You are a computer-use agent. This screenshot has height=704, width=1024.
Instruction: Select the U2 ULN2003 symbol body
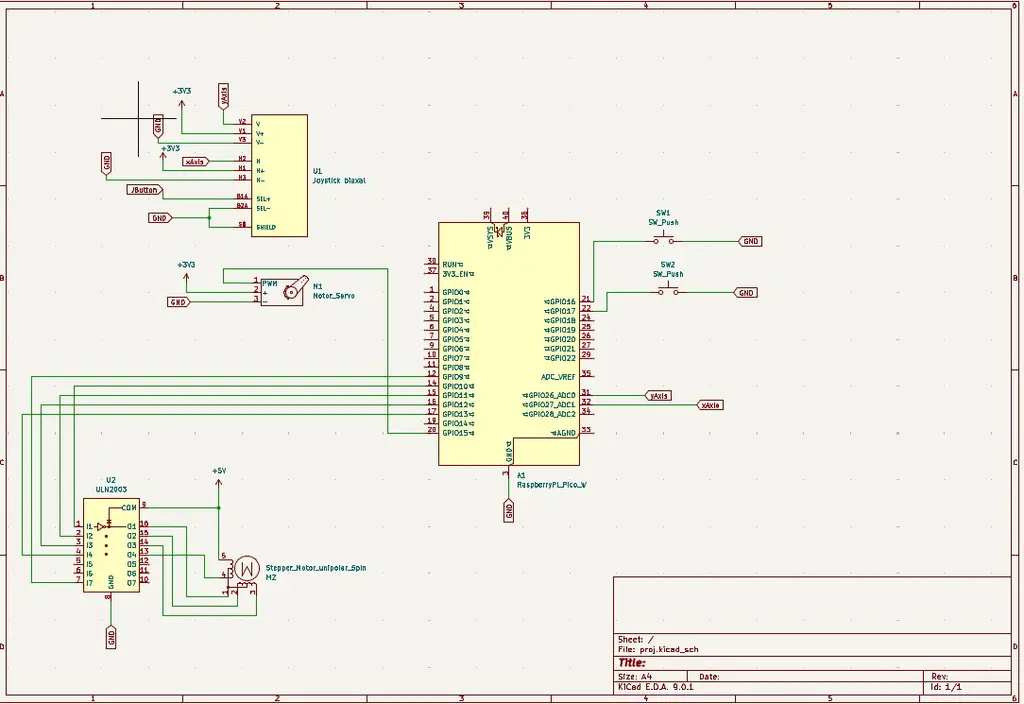tap(111, 545)
